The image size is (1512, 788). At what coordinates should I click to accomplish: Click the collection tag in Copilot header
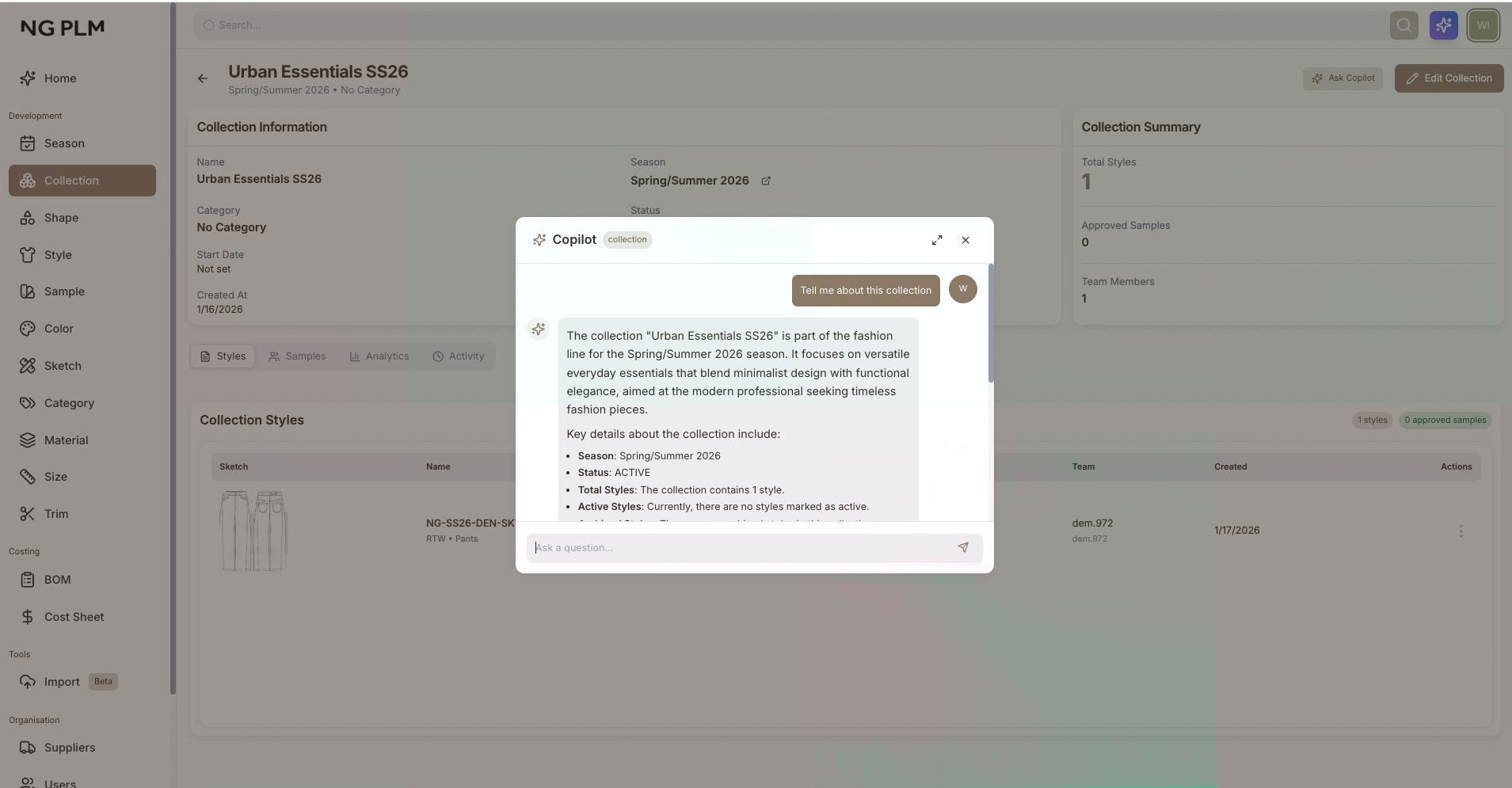(x=627, y=240)
